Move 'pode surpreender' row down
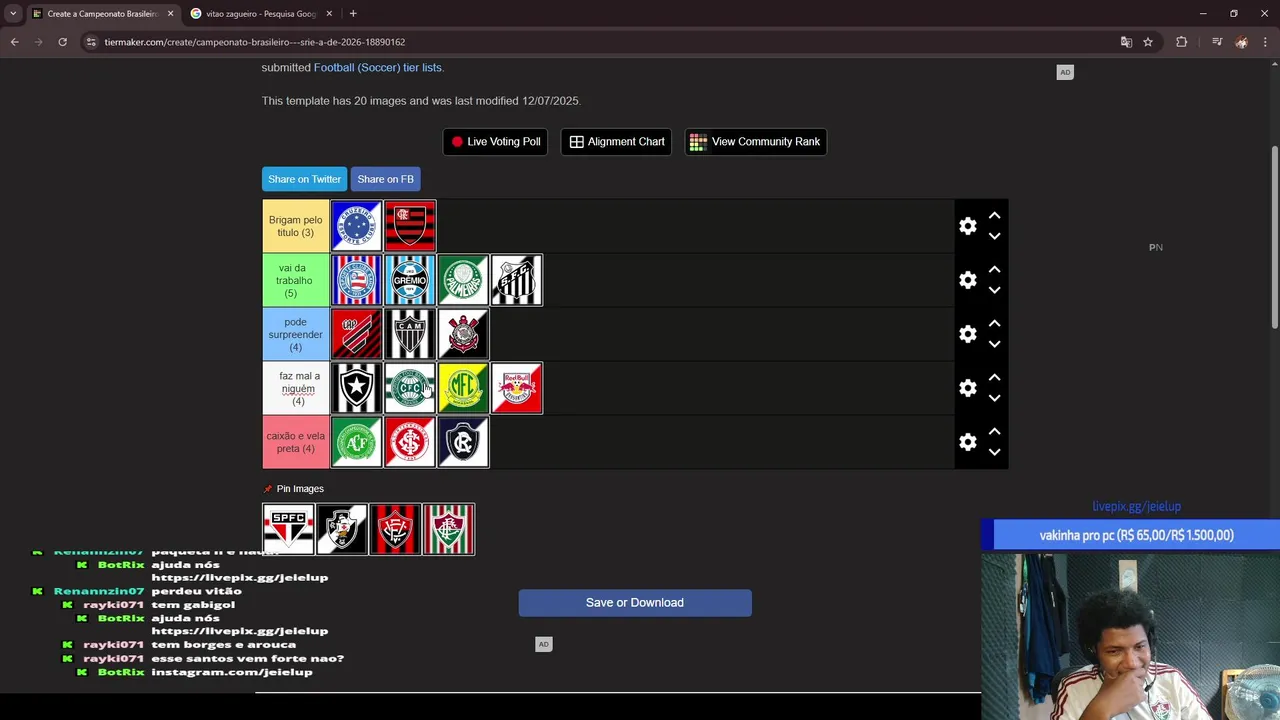Viewport: 1280px width, 720px height. tap(995, 344)
